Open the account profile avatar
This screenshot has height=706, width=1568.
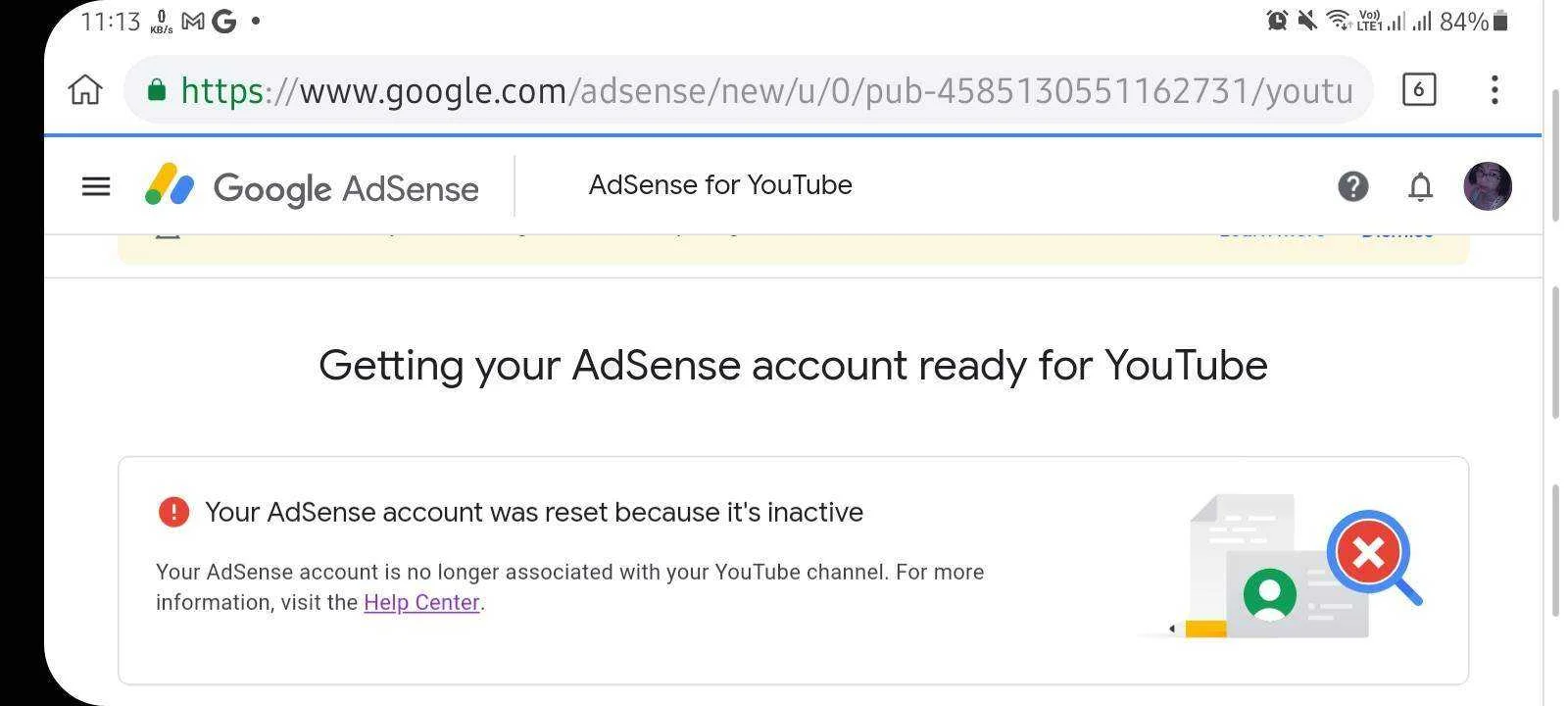coord(1488,186)
